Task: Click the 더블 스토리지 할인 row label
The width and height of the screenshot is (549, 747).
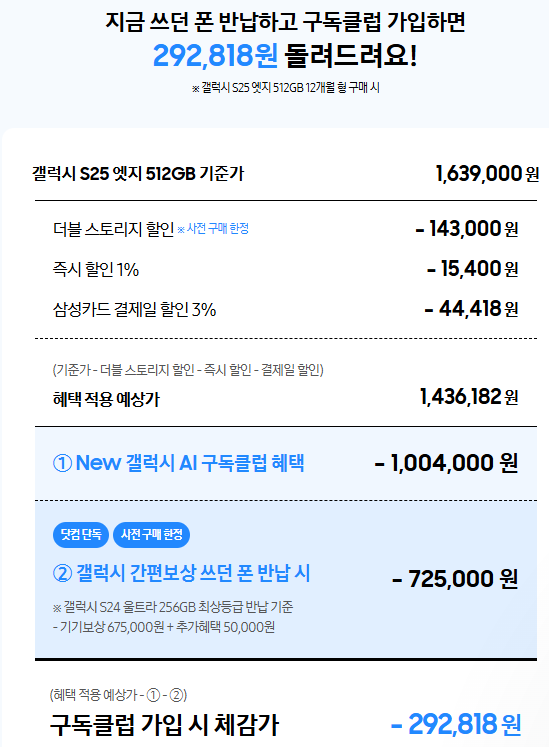Action: tap(113, 229)
